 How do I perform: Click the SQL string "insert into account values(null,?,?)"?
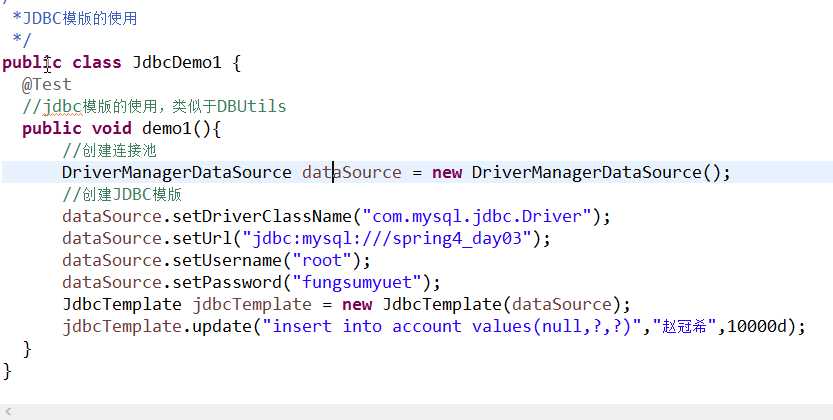pyautogui.click(x=452, y=327)
